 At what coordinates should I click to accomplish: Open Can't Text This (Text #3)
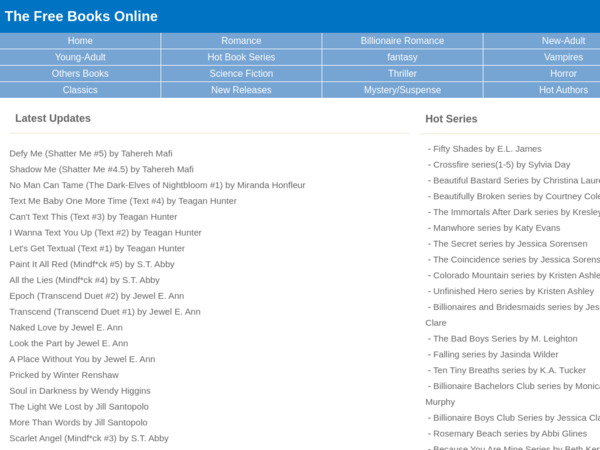[93, 217]
